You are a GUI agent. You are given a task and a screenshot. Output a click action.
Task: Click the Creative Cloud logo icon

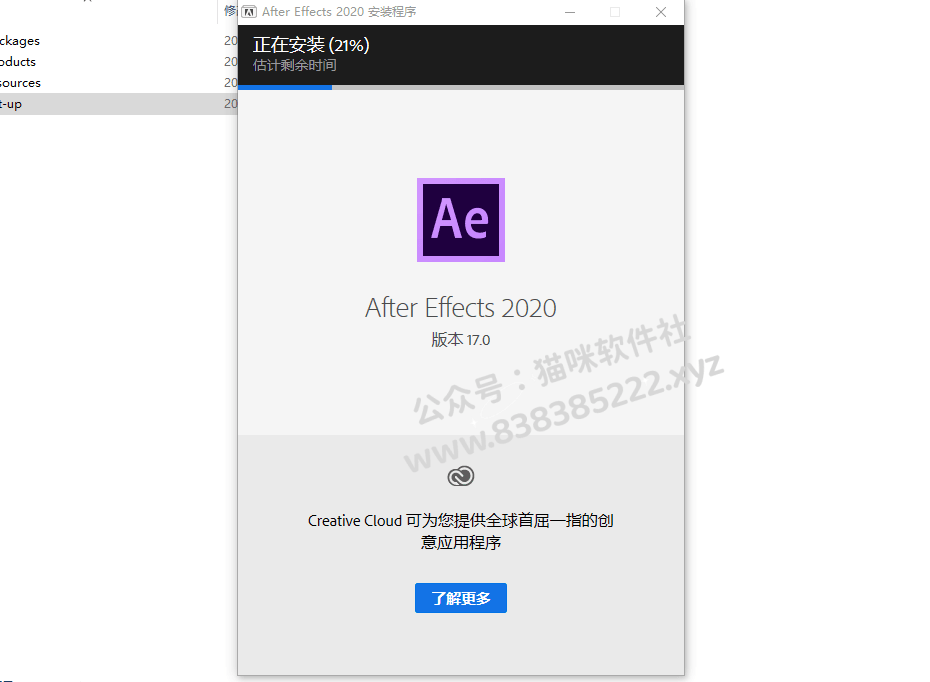(x=461, y=476)
